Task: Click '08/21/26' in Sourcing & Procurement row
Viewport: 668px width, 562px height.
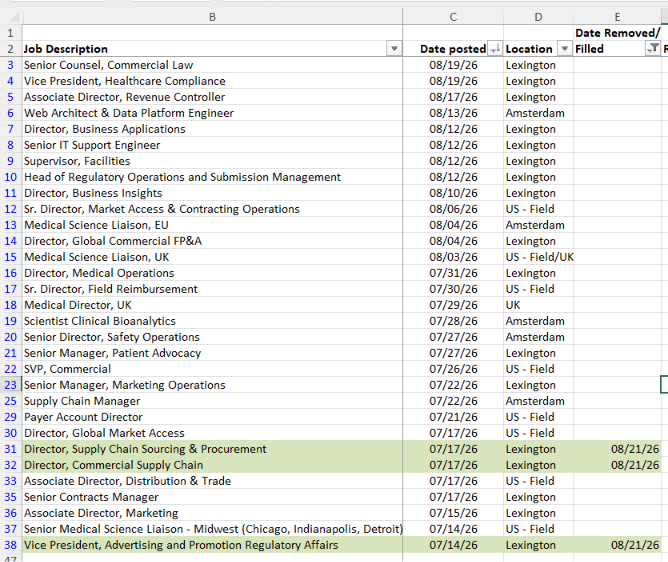Action: pos(617,449)
